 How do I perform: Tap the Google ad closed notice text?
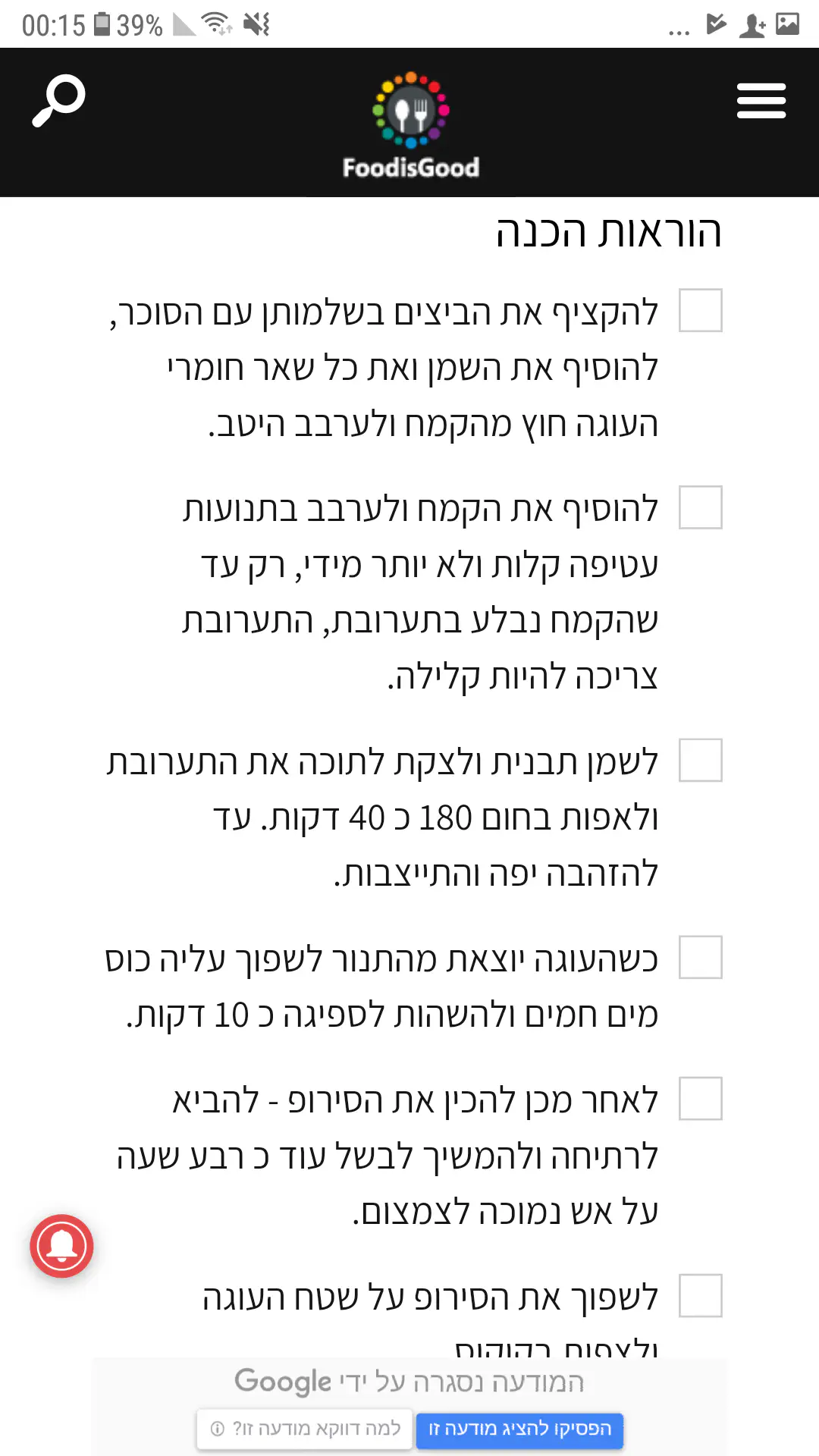pyautogui.click(x=409, y=1382)
